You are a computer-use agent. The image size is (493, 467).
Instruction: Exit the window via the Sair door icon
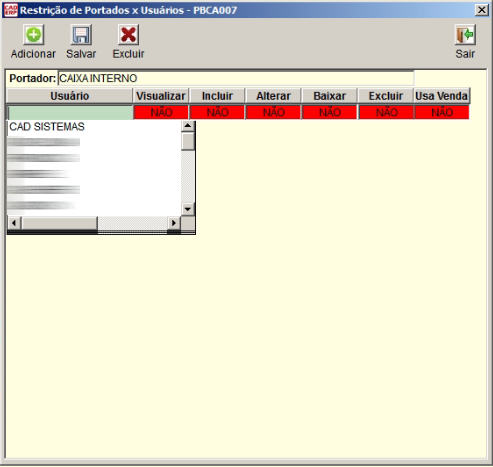[x=465, y=35]
